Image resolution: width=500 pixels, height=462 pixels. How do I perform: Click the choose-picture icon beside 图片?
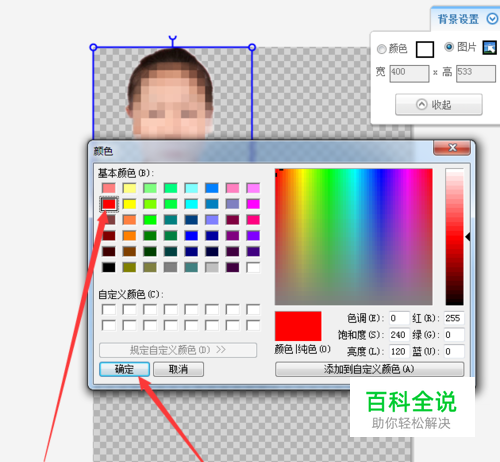(x=490, y=48)
